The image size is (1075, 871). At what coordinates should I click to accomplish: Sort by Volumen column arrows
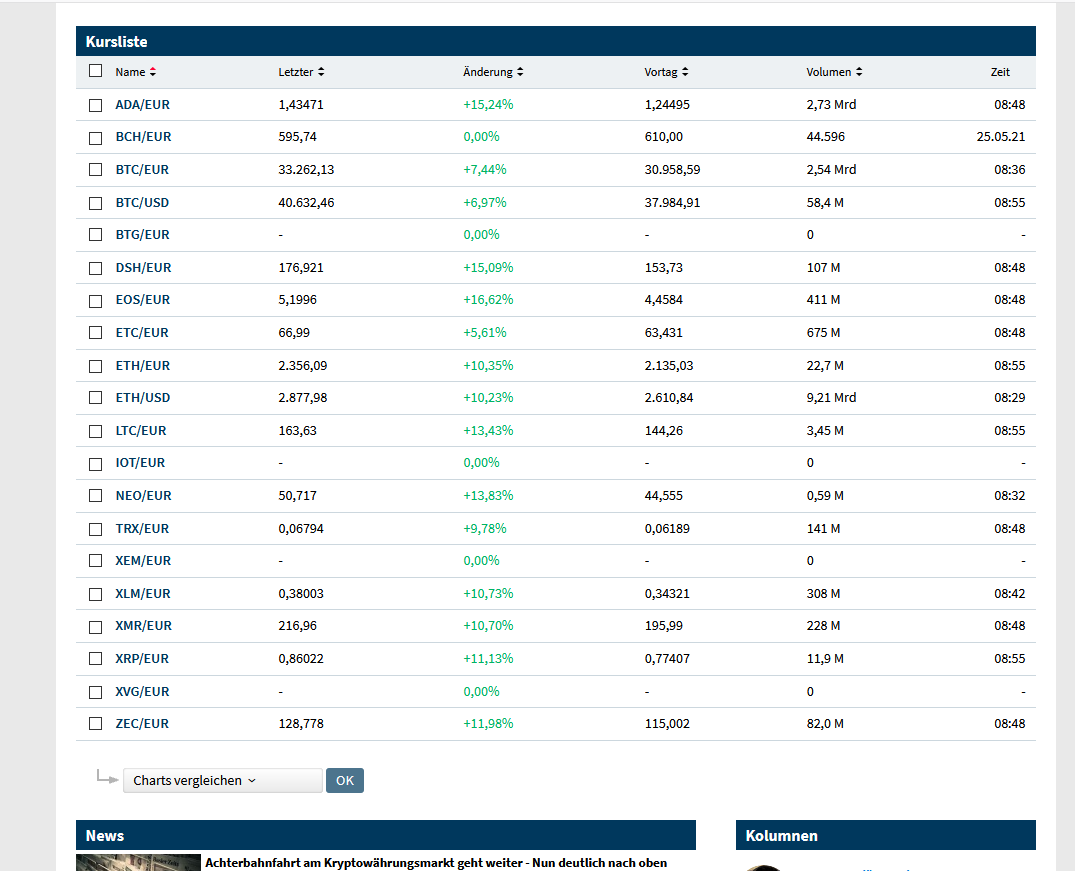point(859,72)
